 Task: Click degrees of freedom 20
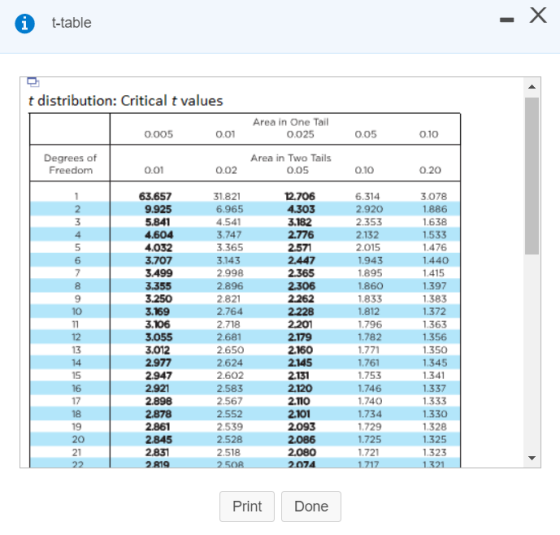click(78, 440)
